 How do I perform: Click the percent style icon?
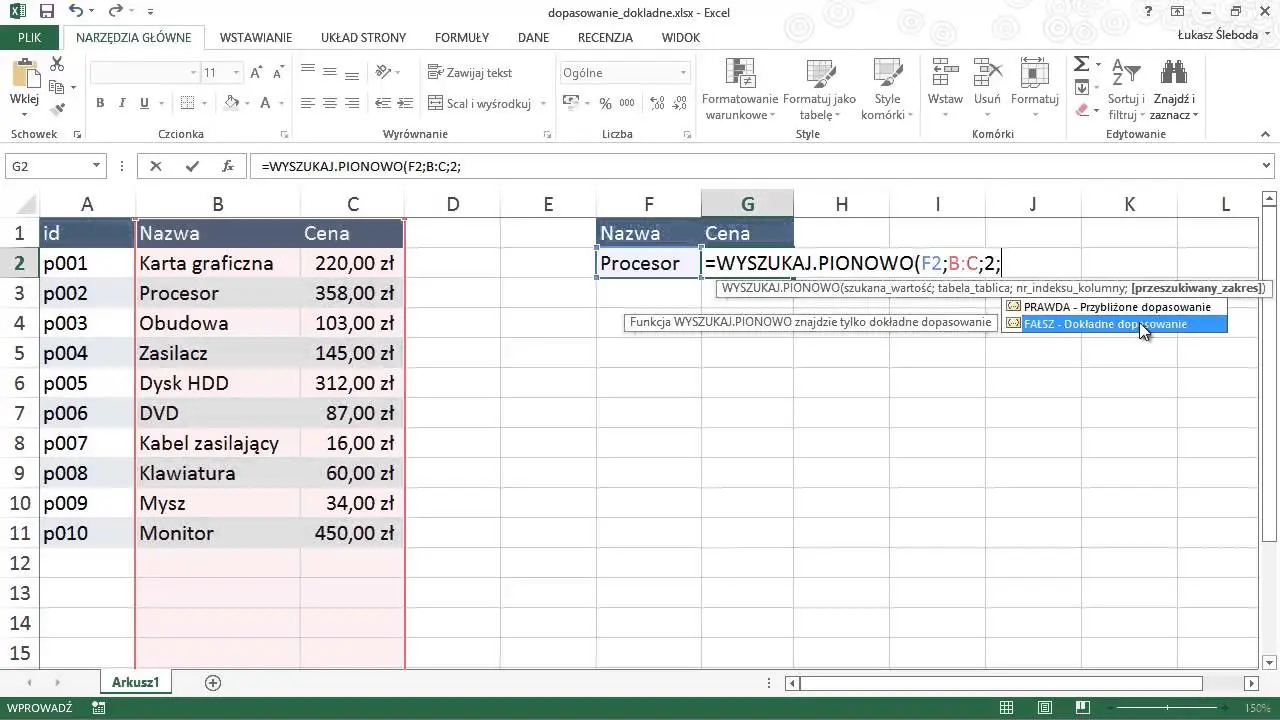pyautogui.click(x=605, y=103)
